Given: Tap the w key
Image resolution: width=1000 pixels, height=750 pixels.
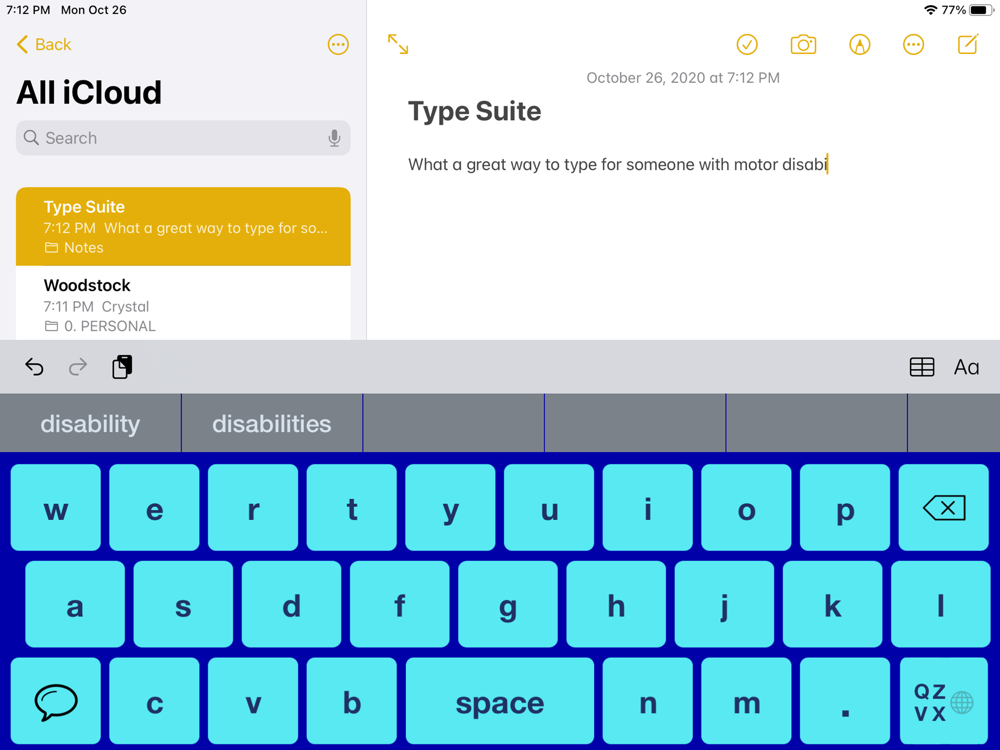Looking at the screenshot, I should tap(55, 508).
